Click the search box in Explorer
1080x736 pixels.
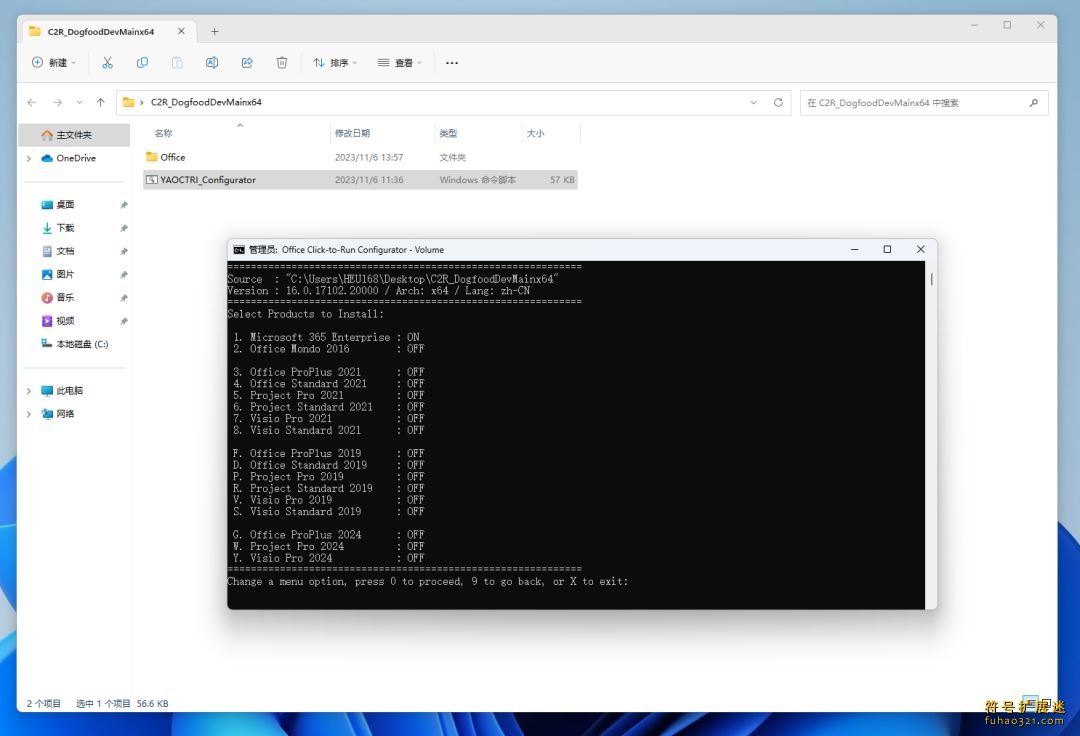[x=915, y=102]
